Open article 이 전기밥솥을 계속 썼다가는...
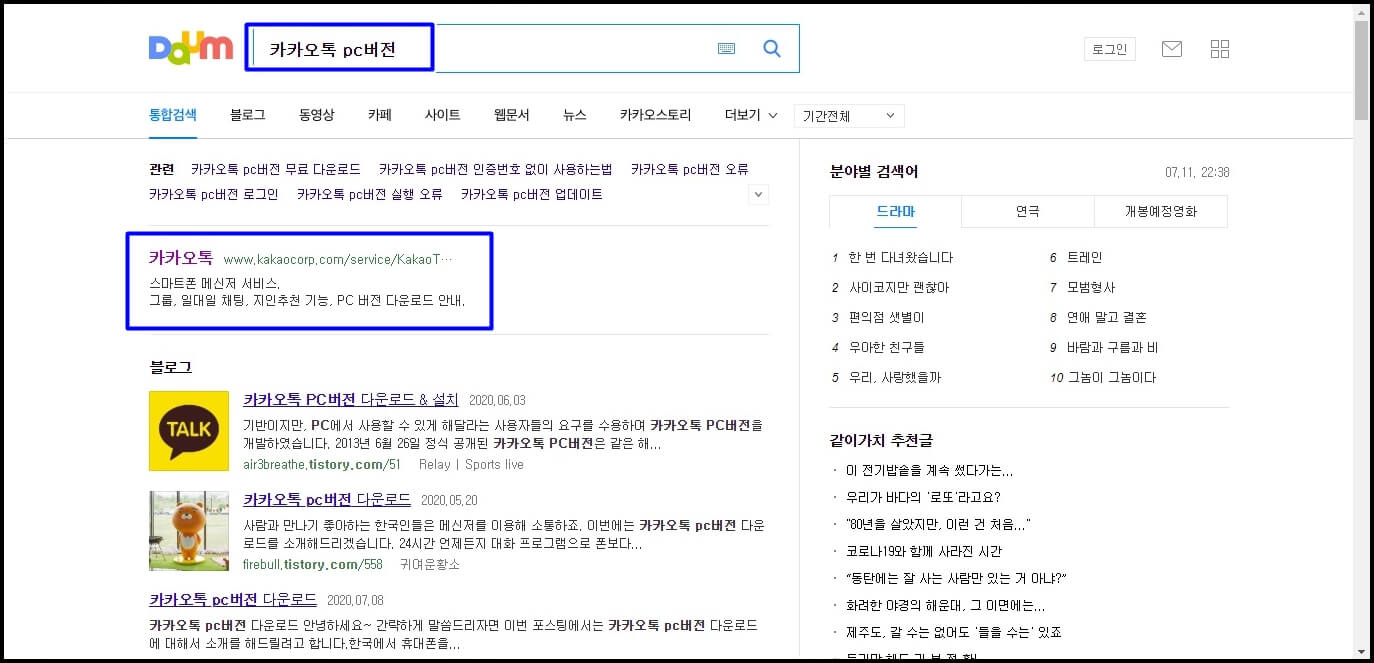The height and width of the screenshot is (663, 1374). point(929,470)
